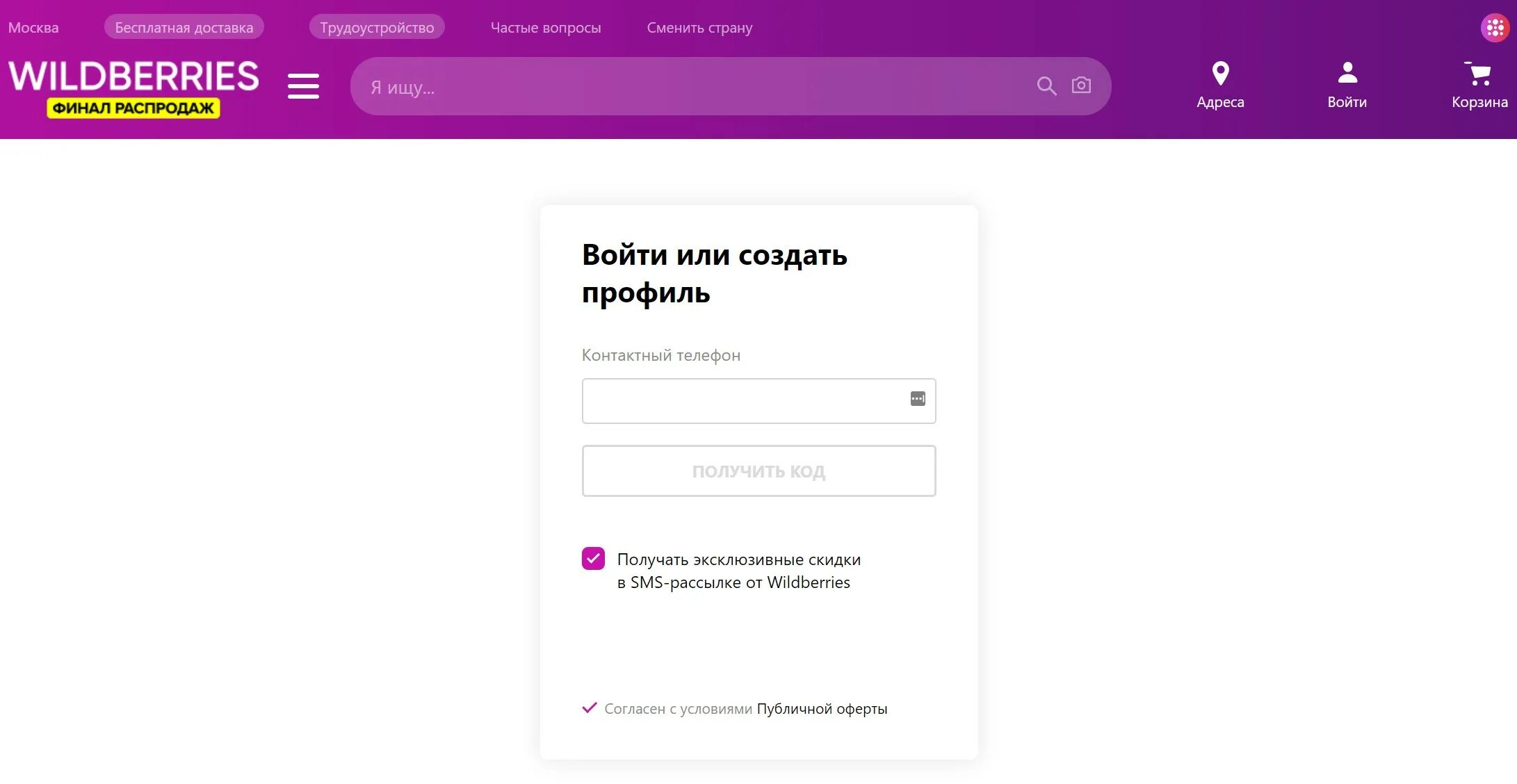The image size is (1517, 784).
Task: Toggle agreement checkmark for Публичной оферты
Action: click(x=590, y=708)
